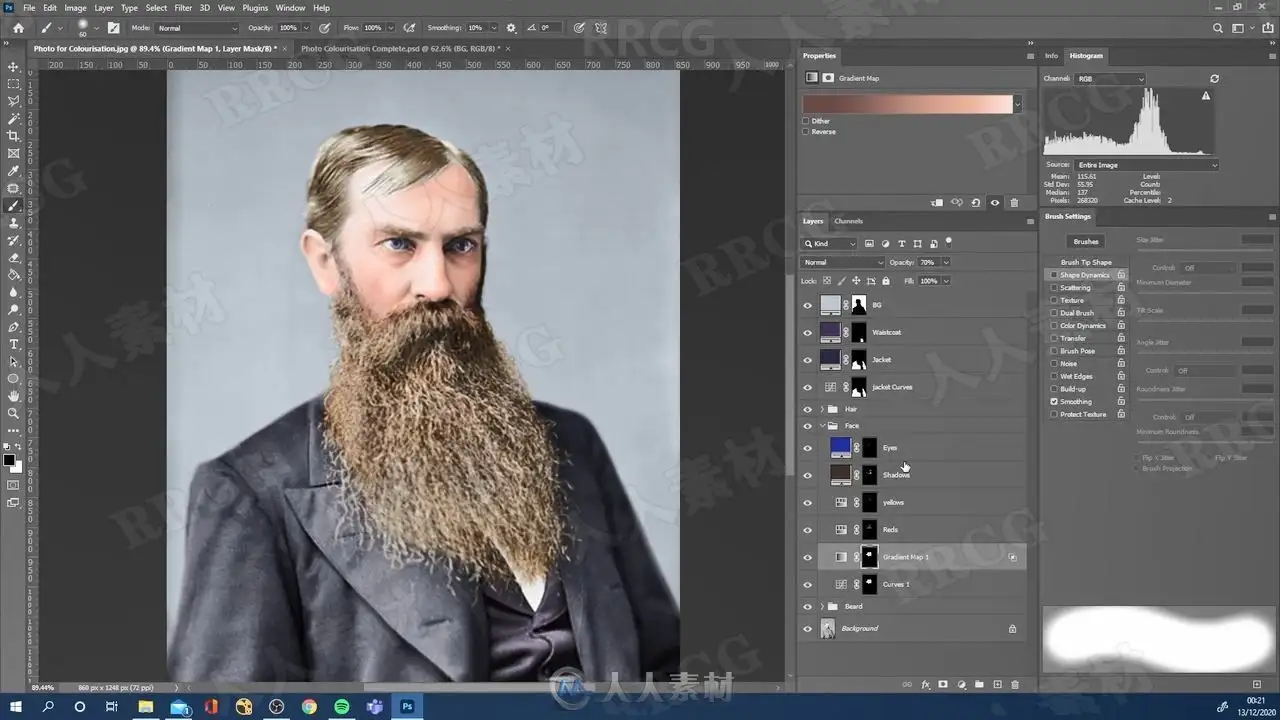1280x720 pixels.
Task: Click the Brushes button in Brush Settings
Action: (x=1086, y=241)
